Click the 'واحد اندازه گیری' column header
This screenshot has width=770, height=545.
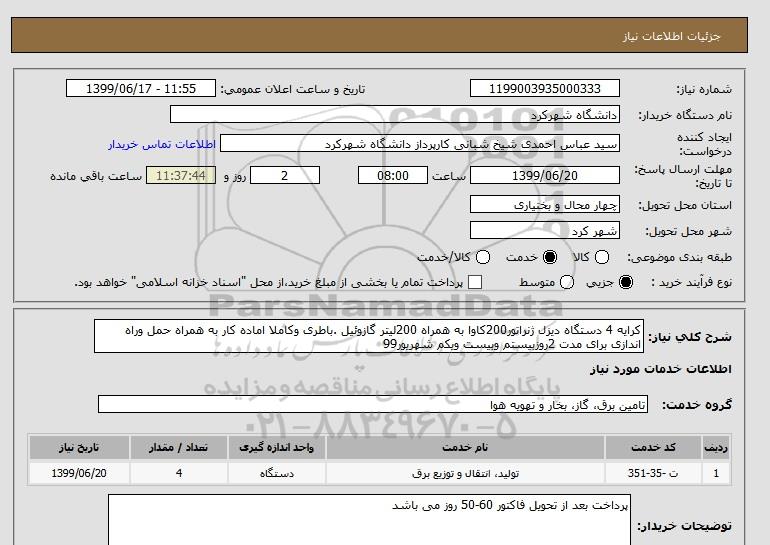pos(276,448)
